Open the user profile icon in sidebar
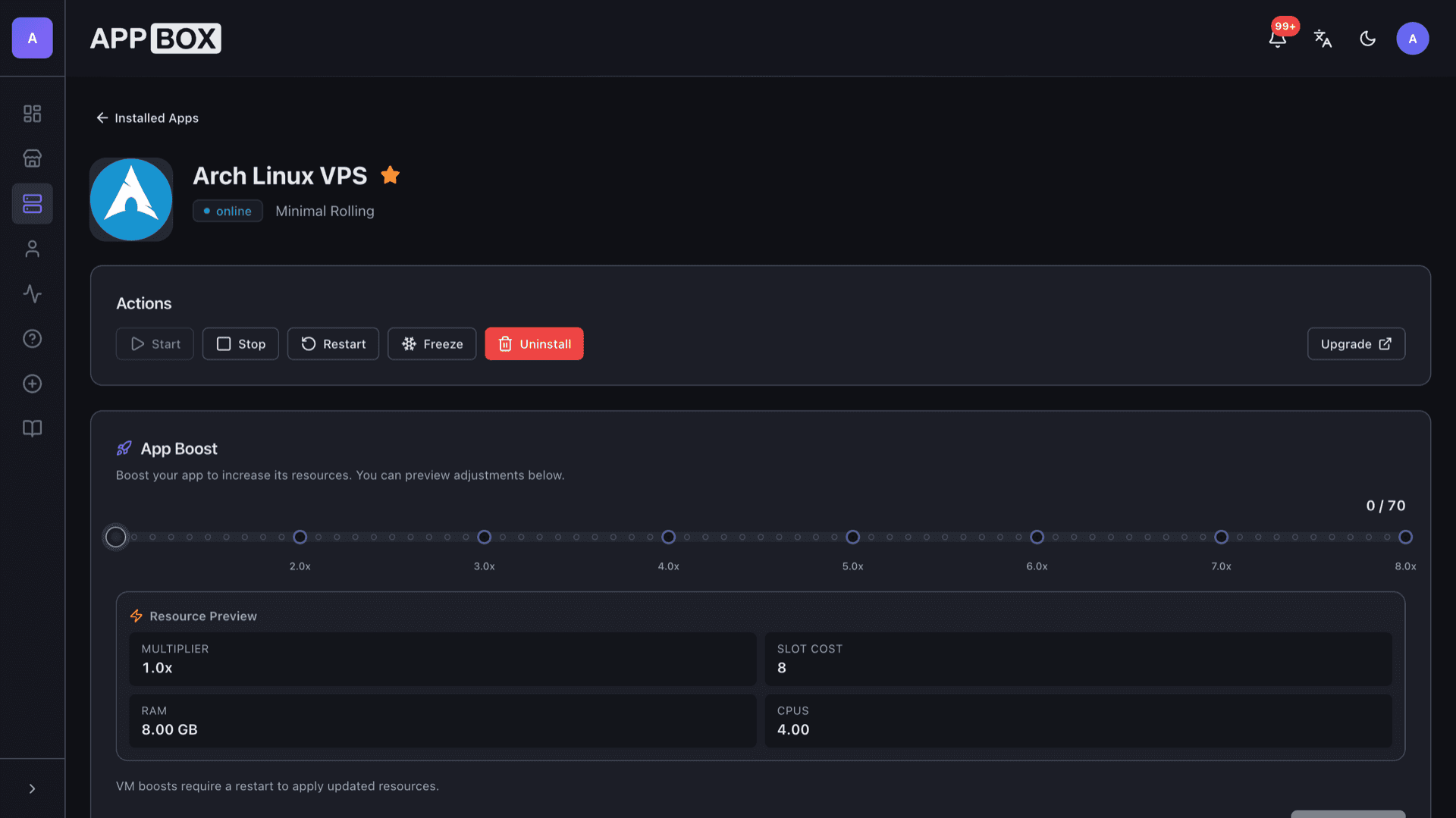1456x818 pixels. click(x=32, y=249)
